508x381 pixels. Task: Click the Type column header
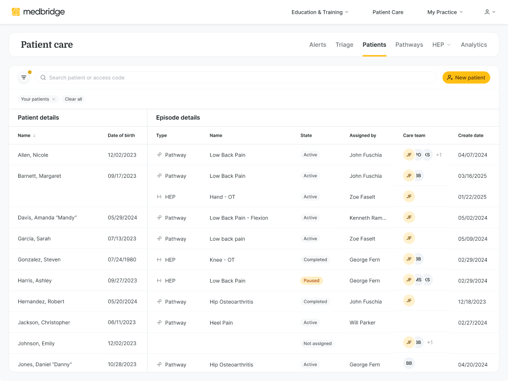(x=161, y=135)
